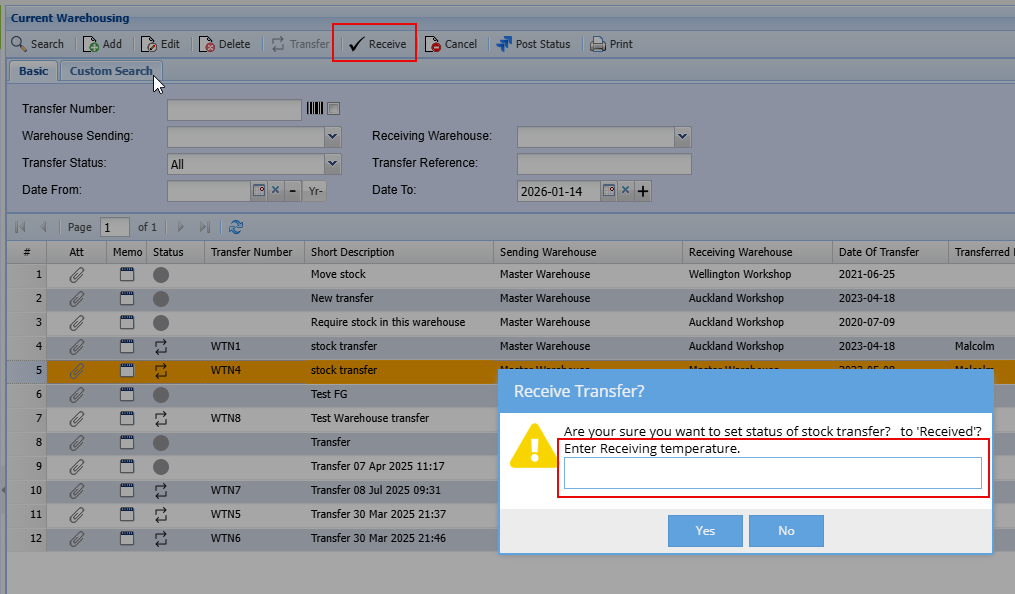Click the Add toolbar button
Viewport: 1015px width, 594px height.
tap(102, 44)
